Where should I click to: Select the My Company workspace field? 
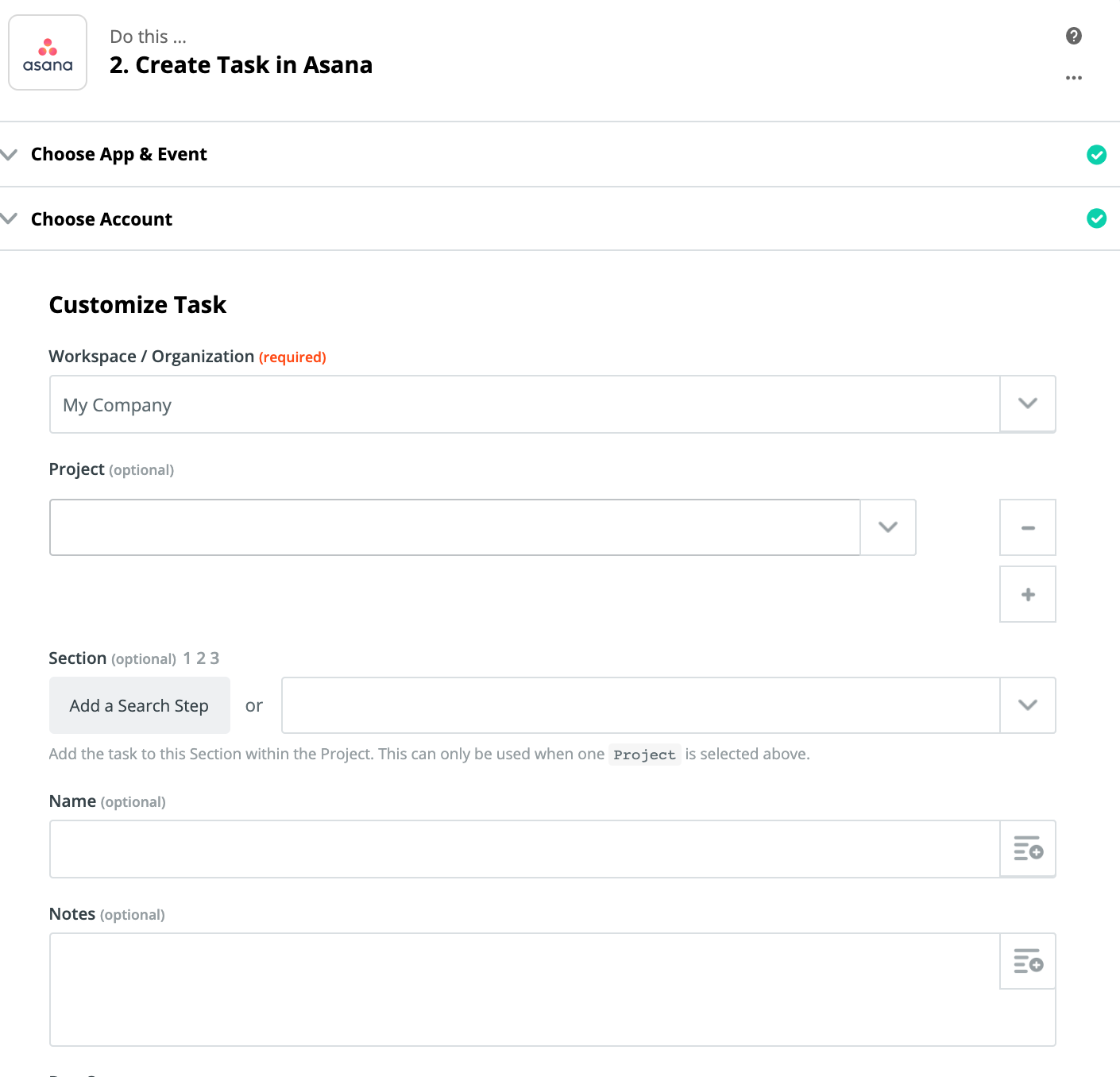tap(524, 404)
